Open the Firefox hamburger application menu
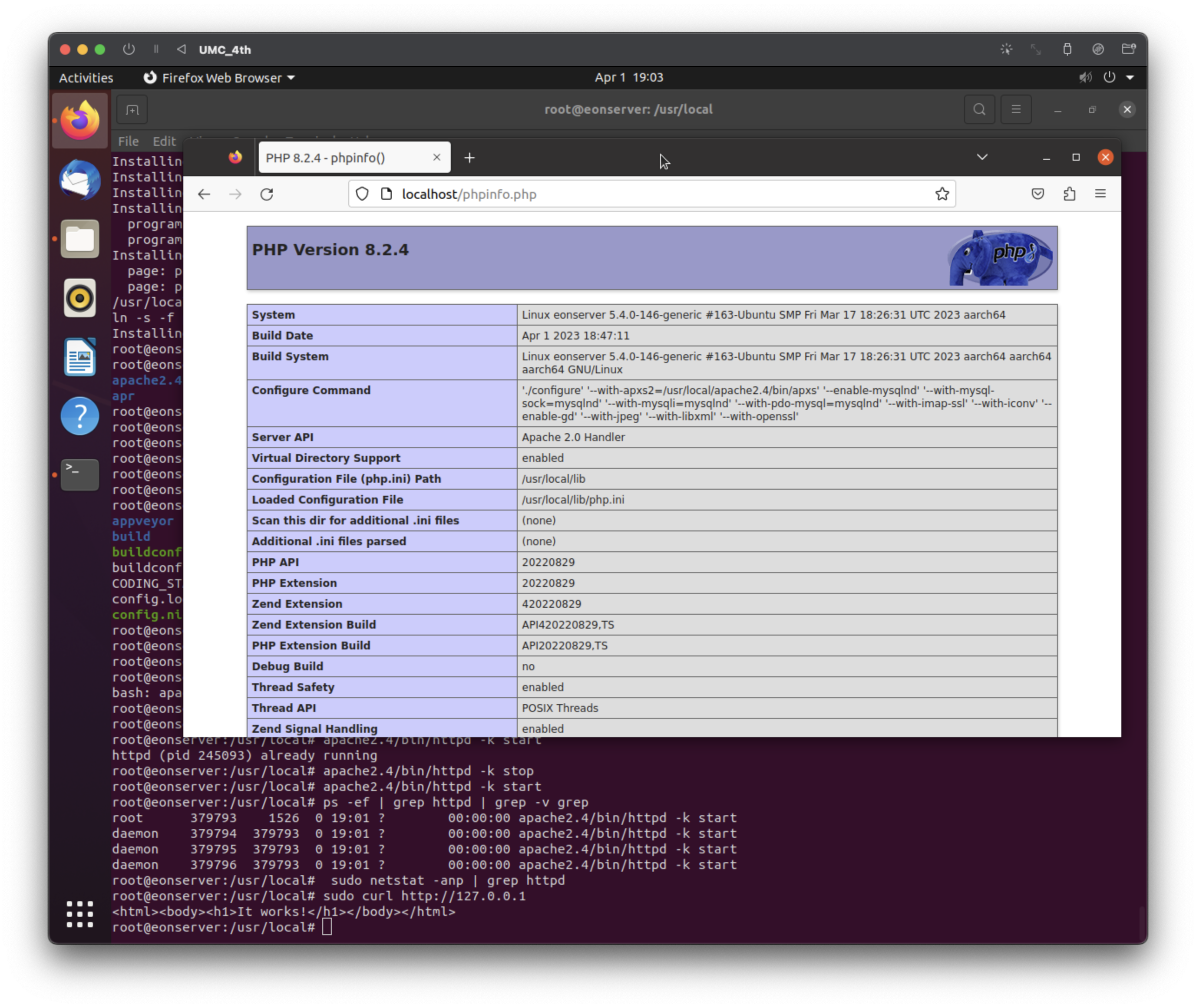Viewport: 1196px width, 1008px height. [1100, 194]
